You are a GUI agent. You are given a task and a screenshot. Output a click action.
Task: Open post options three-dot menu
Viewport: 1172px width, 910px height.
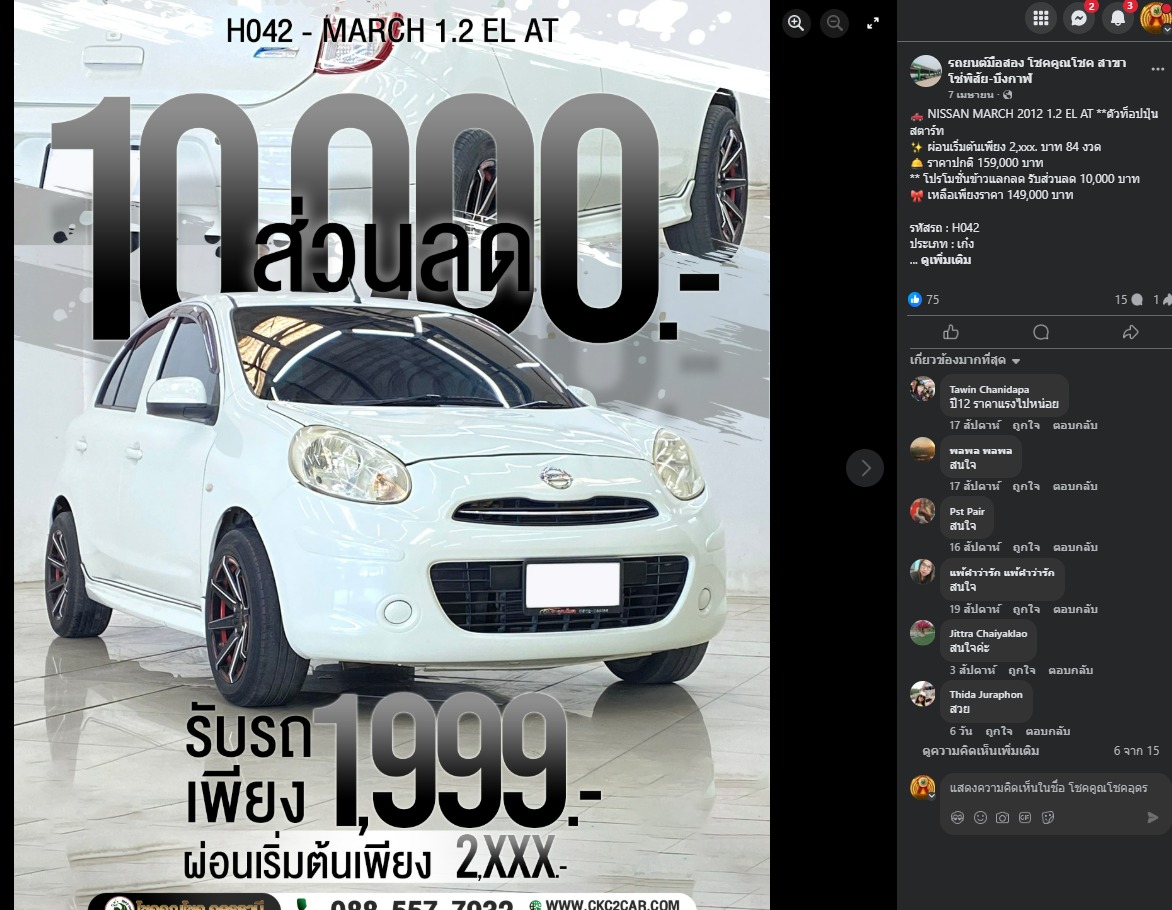[x=1158, y=70]
